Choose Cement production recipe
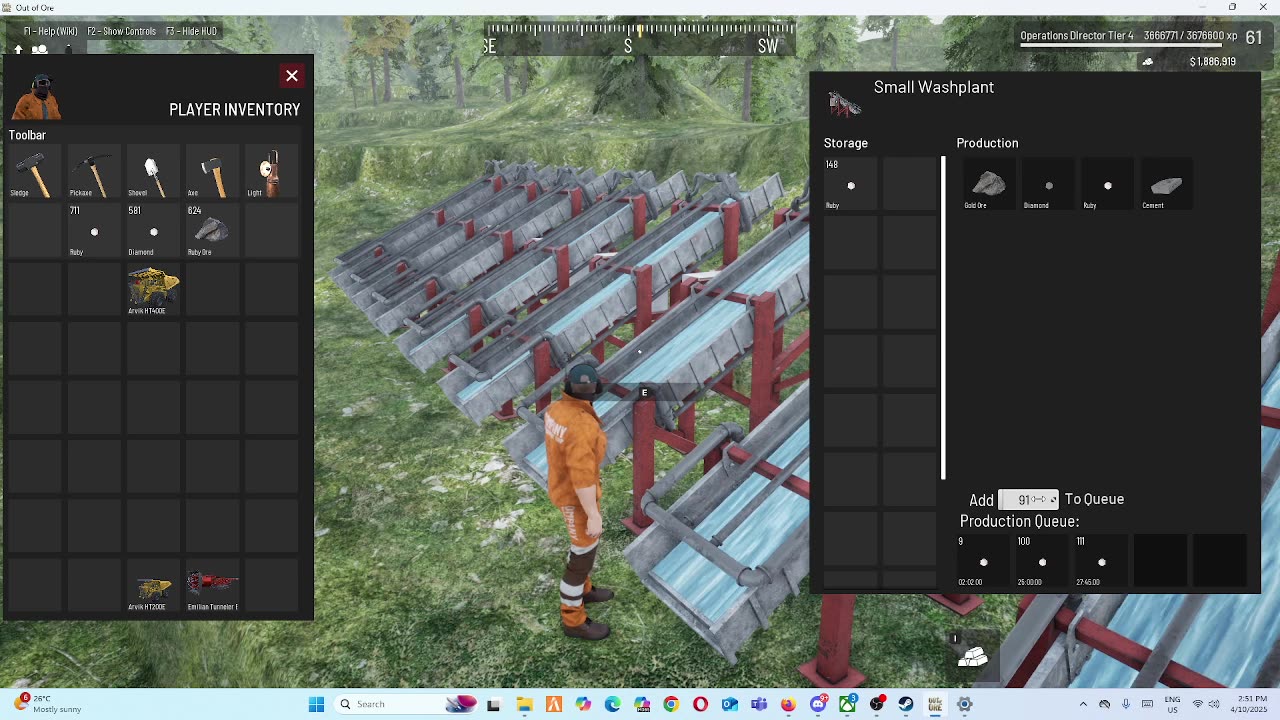The width and height of the screenshot is (1280, 720). [x=1166, y=185]
